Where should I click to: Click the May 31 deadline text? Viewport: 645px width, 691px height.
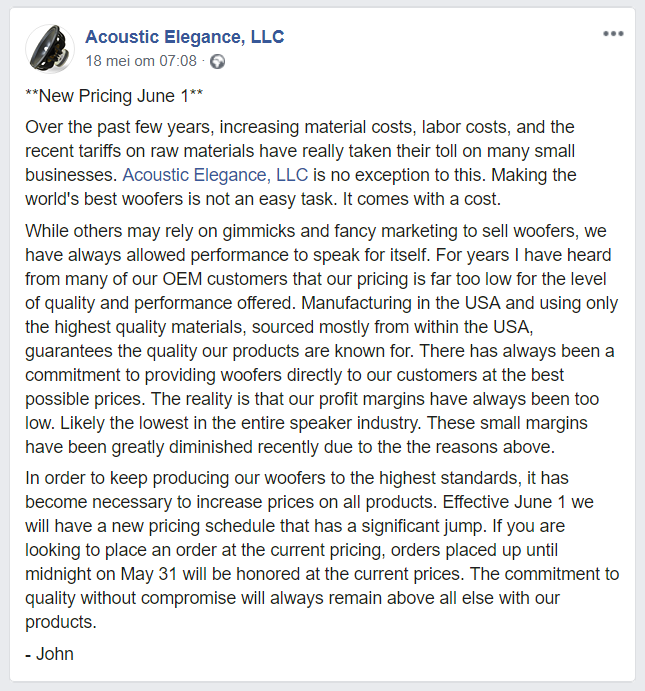[x=148, y=574]
